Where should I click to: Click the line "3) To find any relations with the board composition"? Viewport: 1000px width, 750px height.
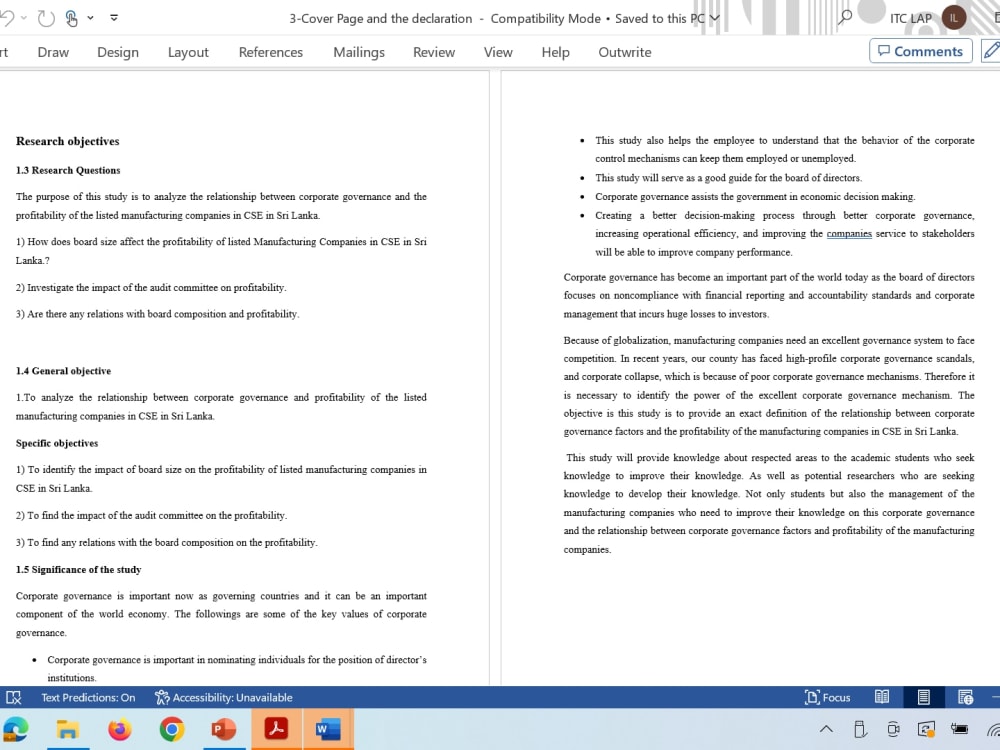click(166, 542)
